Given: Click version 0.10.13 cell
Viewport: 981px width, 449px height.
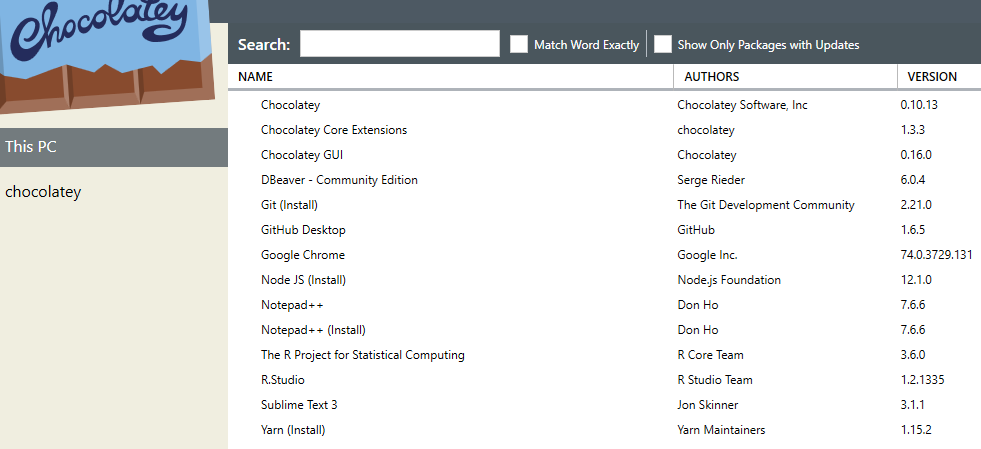Looking at the screenshot, I should pos(919,105).
